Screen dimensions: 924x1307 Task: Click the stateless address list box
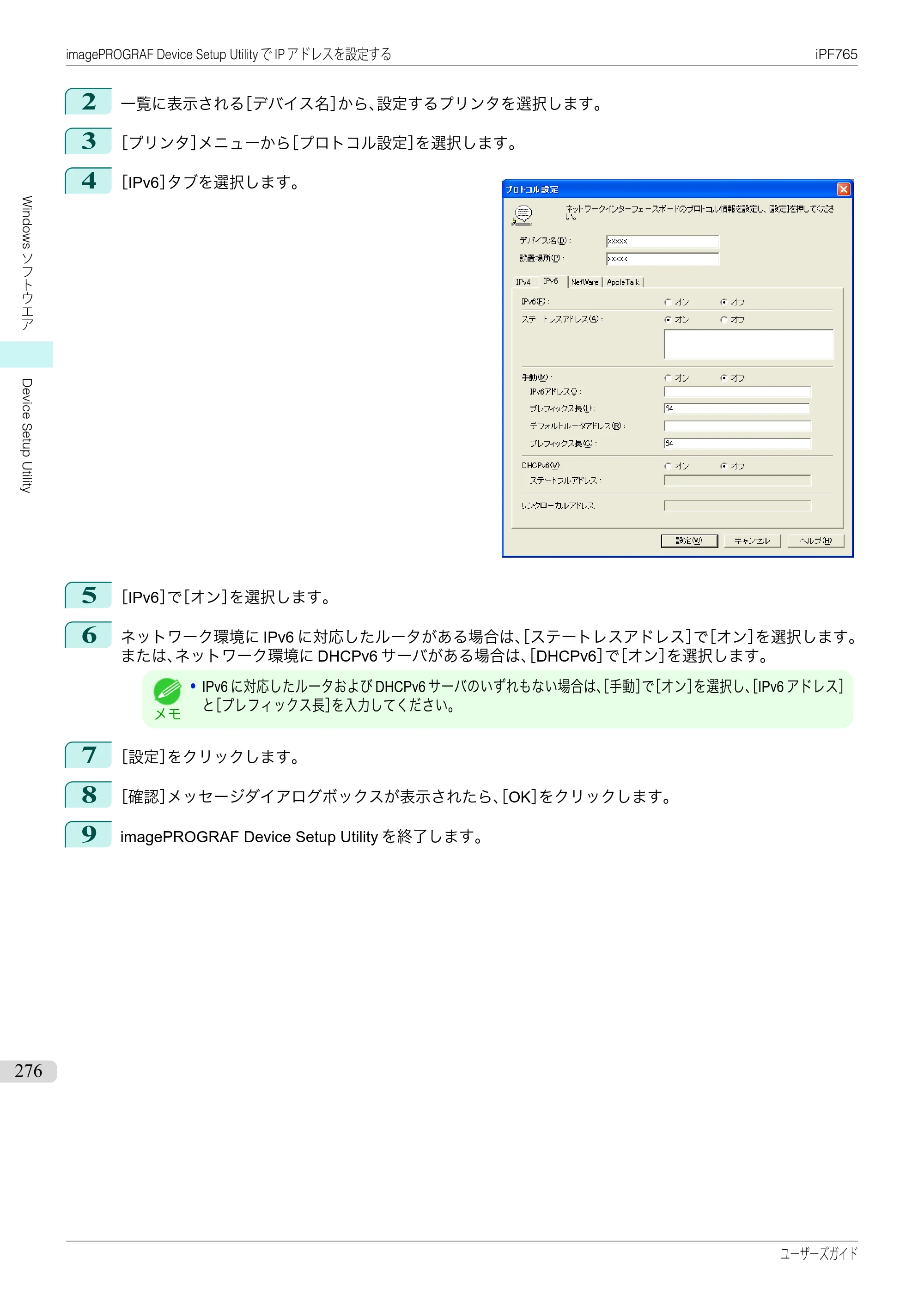click(x=748, y=344)
